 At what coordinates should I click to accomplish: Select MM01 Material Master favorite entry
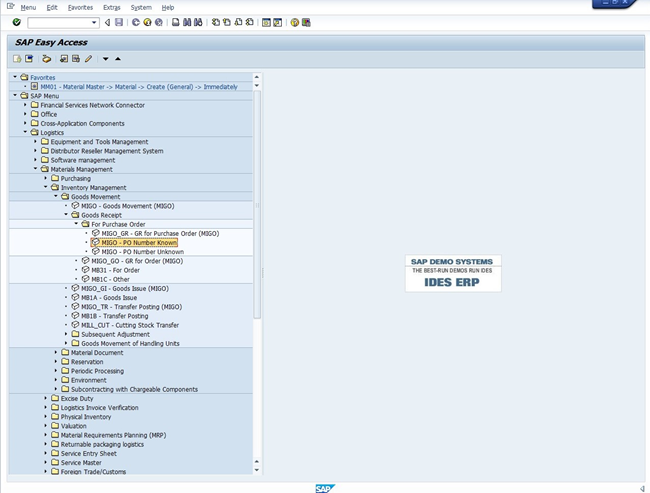[139, 87]
